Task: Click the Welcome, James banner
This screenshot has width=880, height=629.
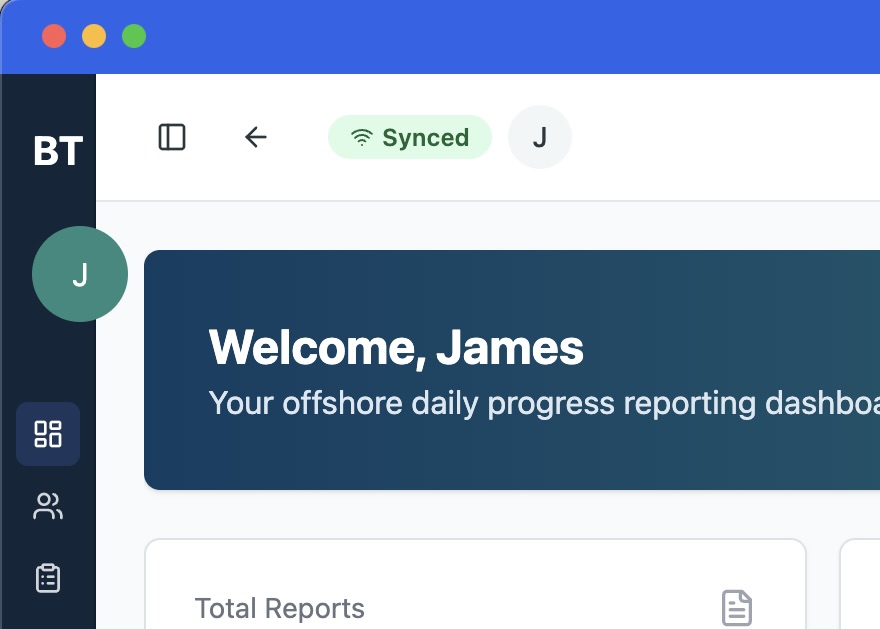Action: 513,369
